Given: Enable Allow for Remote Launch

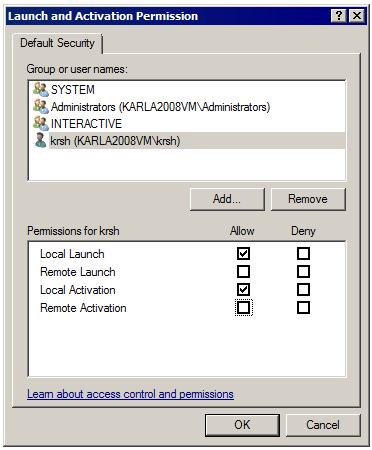Looking at the screenshot, I should pos(243,272).
